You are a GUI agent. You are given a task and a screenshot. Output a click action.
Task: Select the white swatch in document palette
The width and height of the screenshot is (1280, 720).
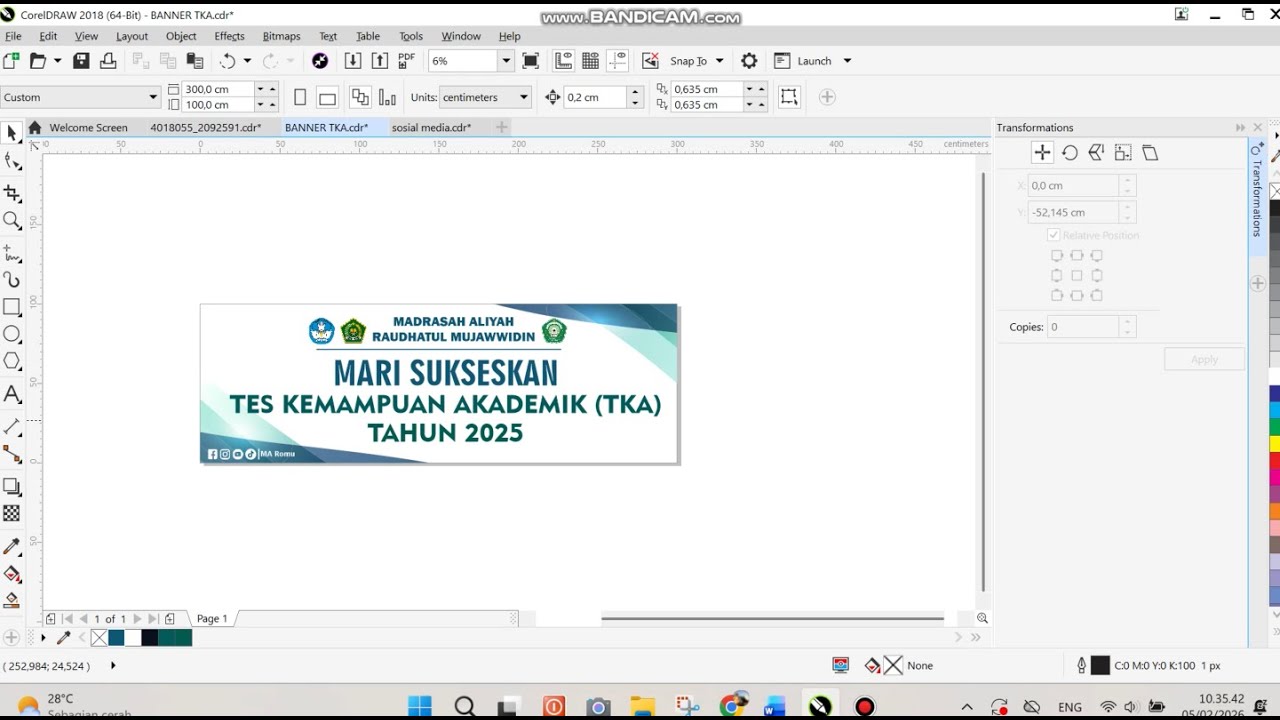click(x=132, y=638)
